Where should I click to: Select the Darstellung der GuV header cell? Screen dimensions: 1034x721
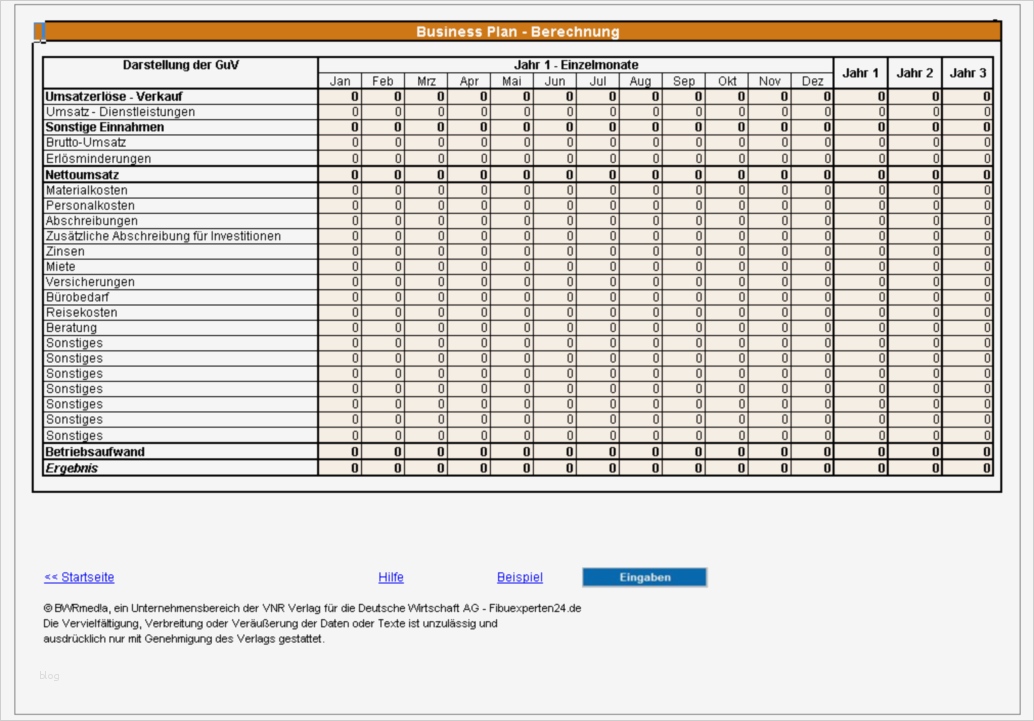click(x=181, y=73)
